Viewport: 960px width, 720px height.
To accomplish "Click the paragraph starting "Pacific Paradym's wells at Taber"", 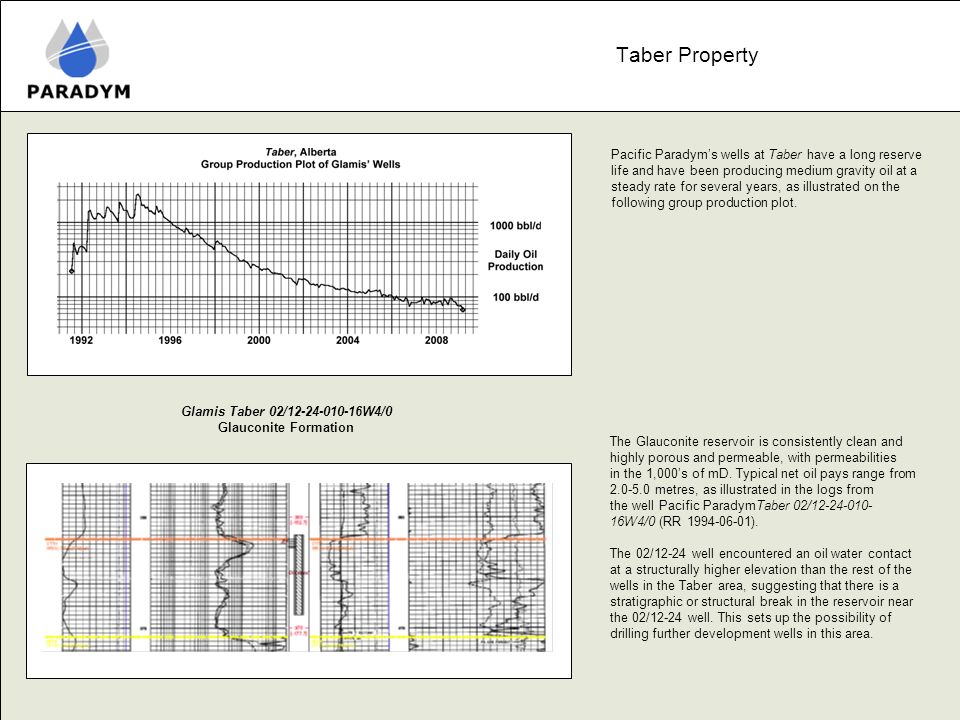I will [x=766, y=178].
